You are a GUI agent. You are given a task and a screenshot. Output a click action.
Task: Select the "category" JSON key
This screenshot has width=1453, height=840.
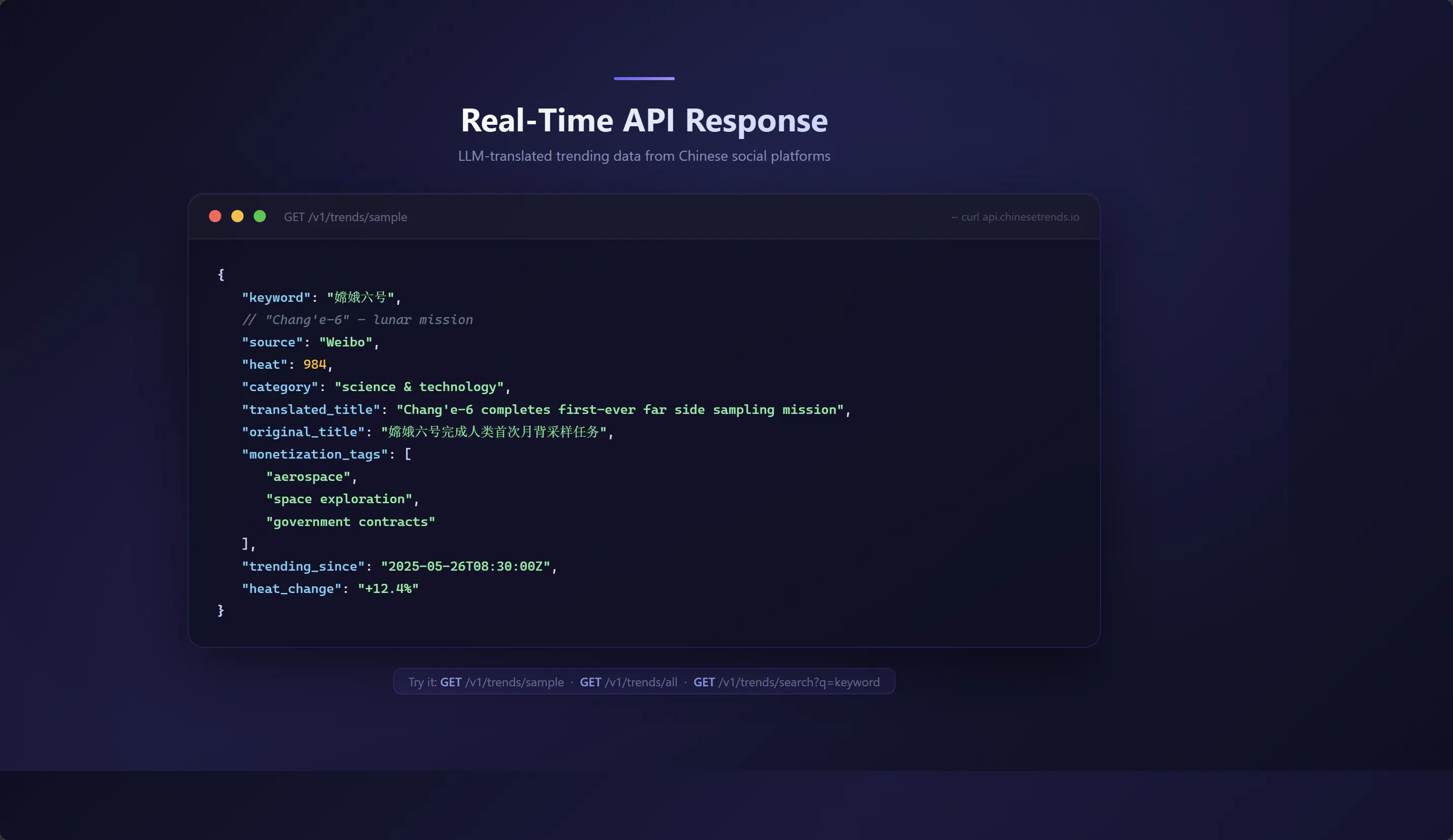280,387
